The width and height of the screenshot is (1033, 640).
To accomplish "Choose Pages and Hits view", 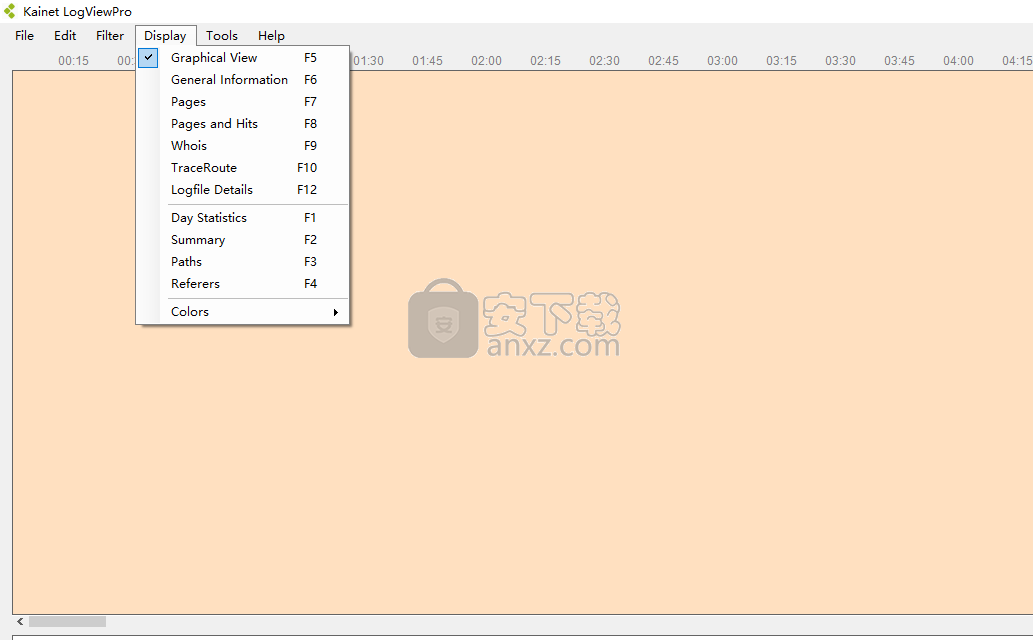I will click(242, 124).
